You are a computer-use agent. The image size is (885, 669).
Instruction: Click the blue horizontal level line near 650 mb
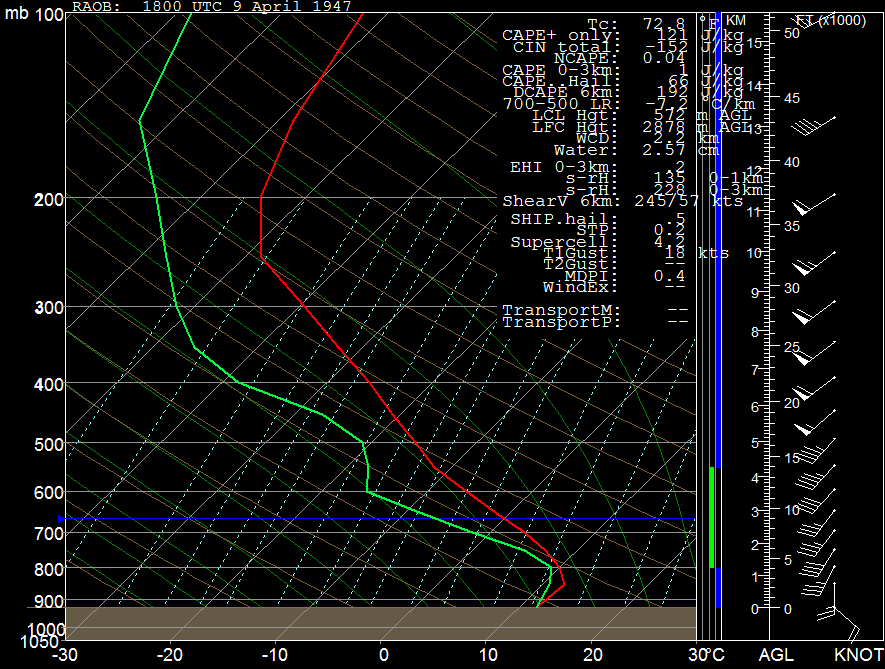point(380,519)
